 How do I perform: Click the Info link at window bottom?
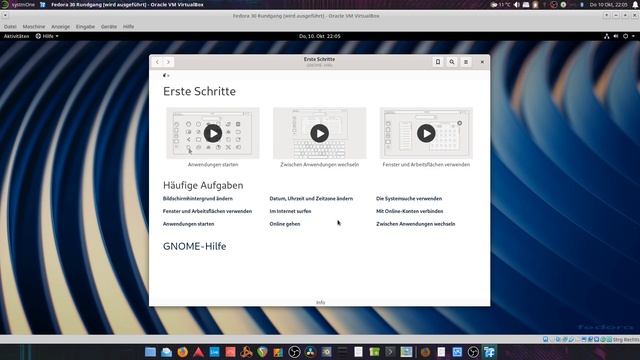[x=320, y=302]
